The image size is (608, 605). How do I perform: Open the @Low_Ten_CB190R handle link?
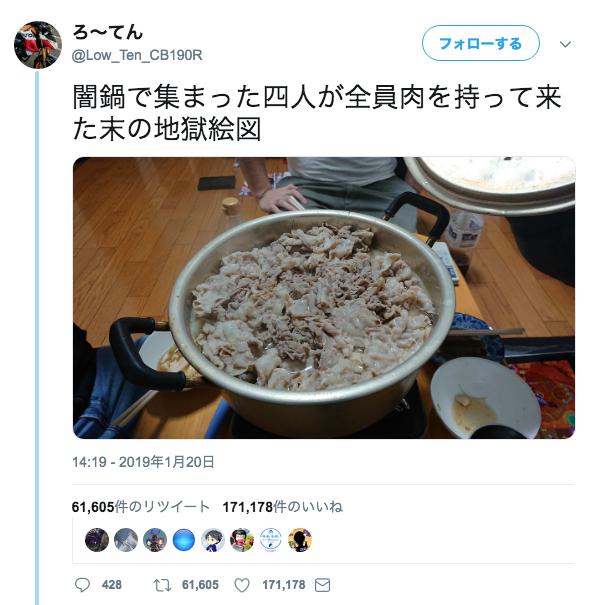click(137, 55)
